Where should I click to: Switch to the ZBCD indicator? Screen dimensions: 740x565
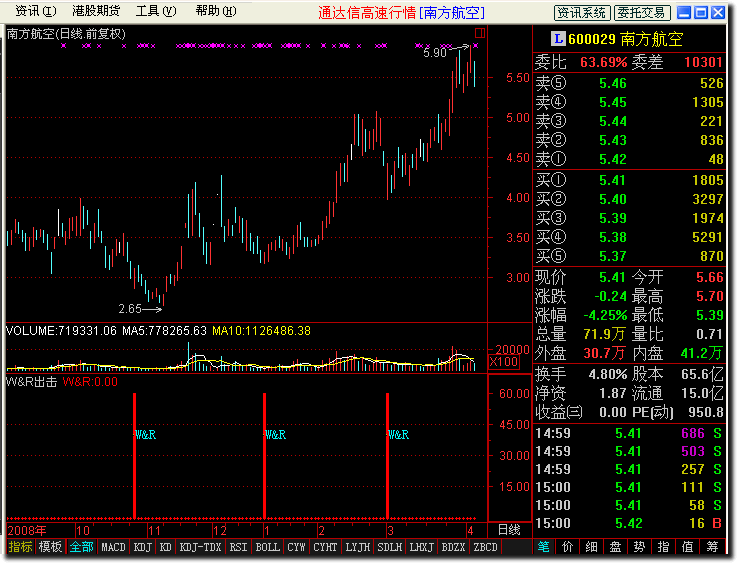[486, 547]
